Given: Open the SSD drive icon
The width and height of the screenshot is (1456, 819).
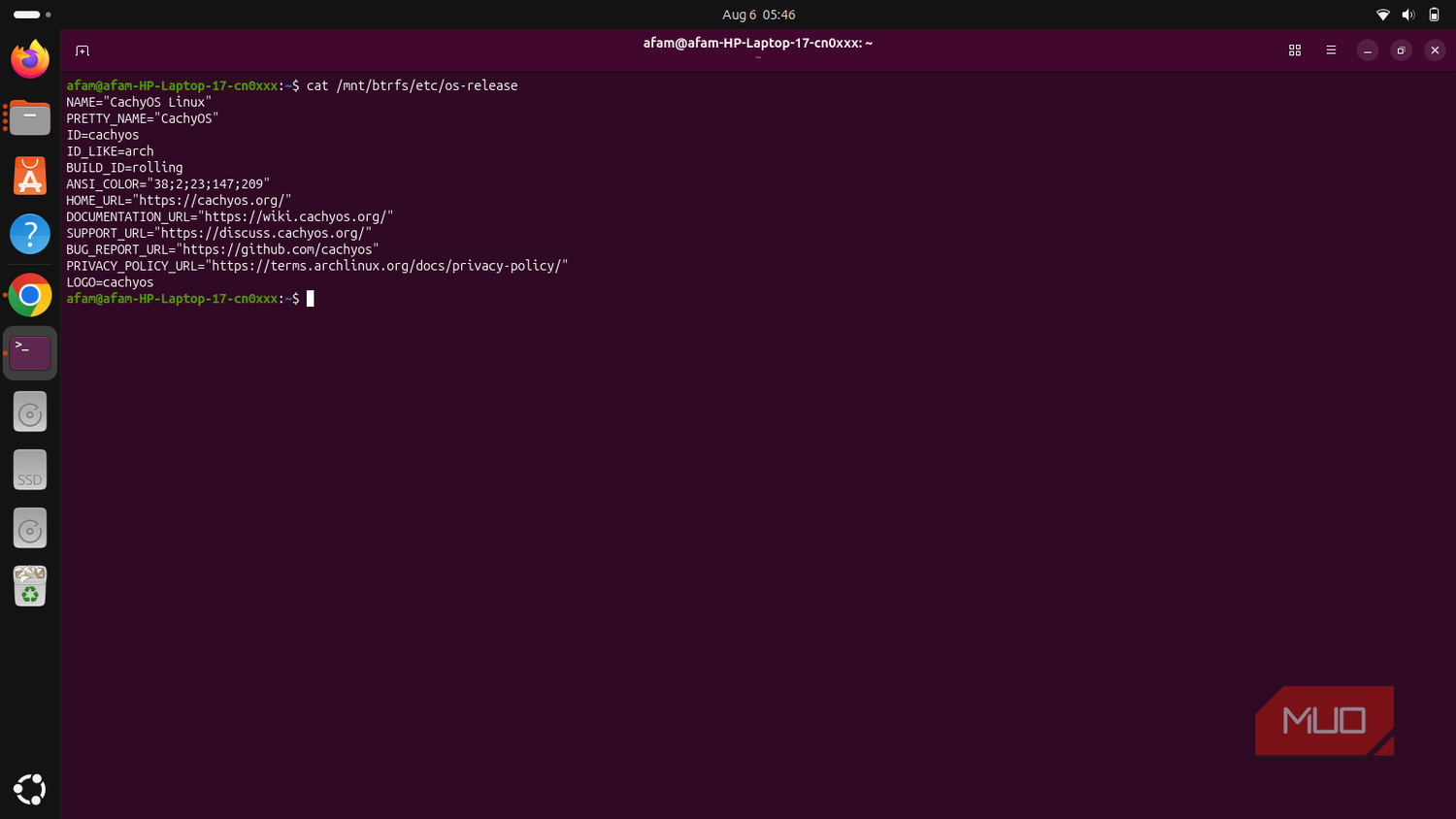Looking at the screenshot, I should pos(30,471).
